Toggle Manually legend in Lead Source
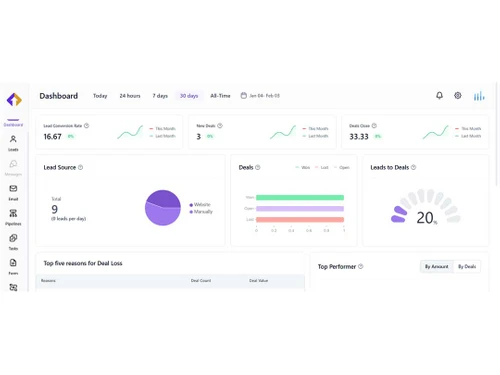Image resolution: width=500 pixels, height=375 pixels. 201,212
